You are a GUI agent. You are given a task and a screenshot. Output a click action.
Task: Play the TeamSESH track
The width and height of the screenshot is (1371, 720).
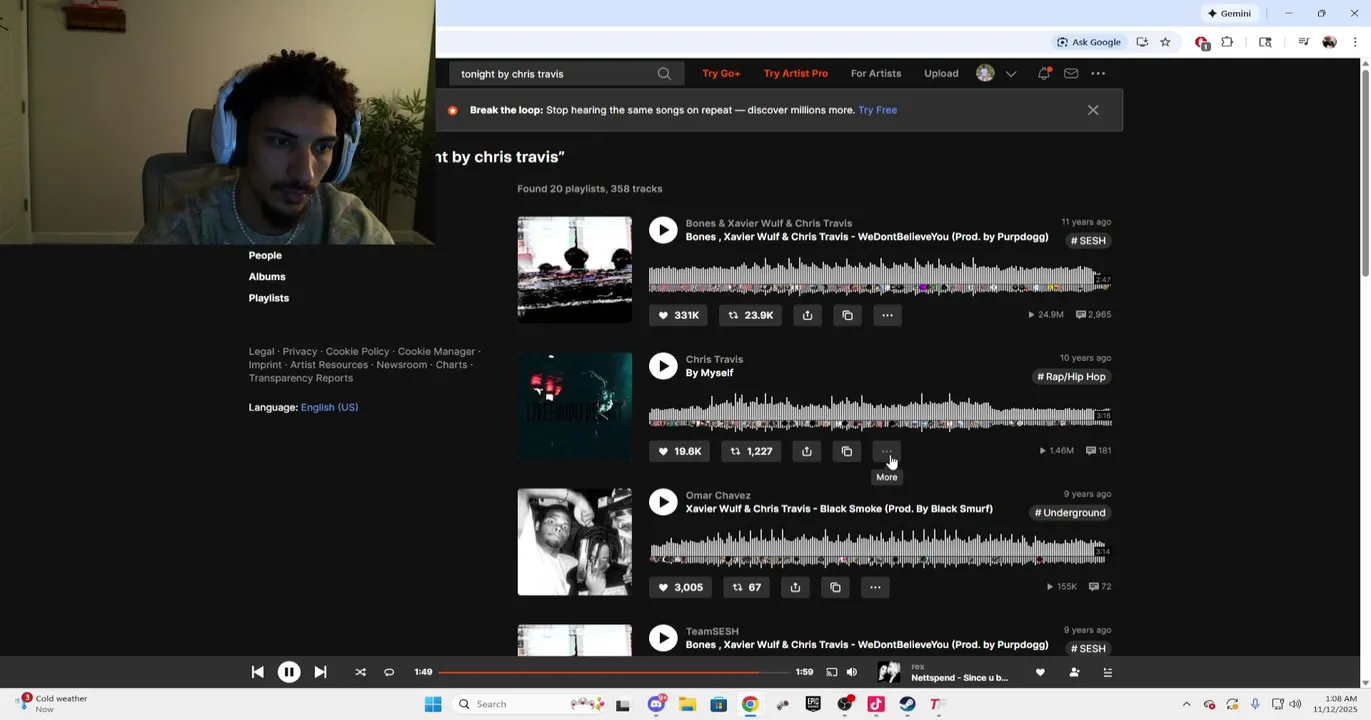663,638
